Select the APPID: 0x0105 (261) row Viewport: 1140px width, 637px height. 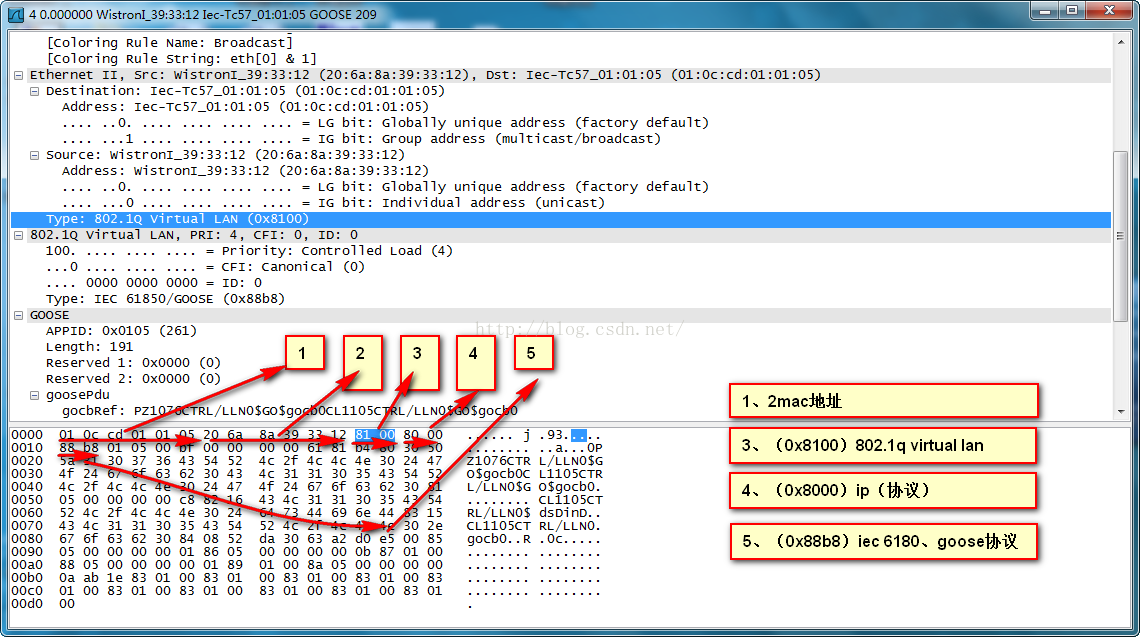pos(121,331)
